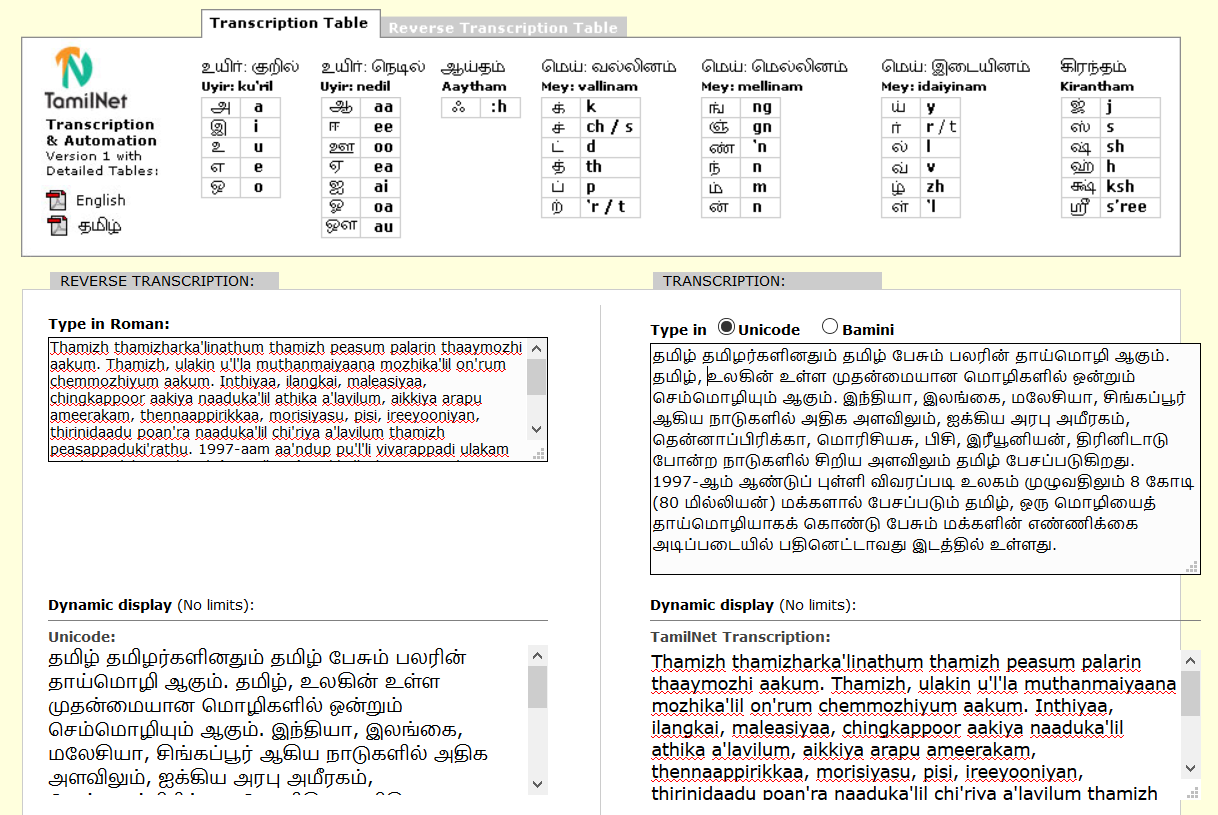This screenshot has width=1218, height=815.
Task: Click down arrow in Unicode display scrollbar
Action: 537,783
